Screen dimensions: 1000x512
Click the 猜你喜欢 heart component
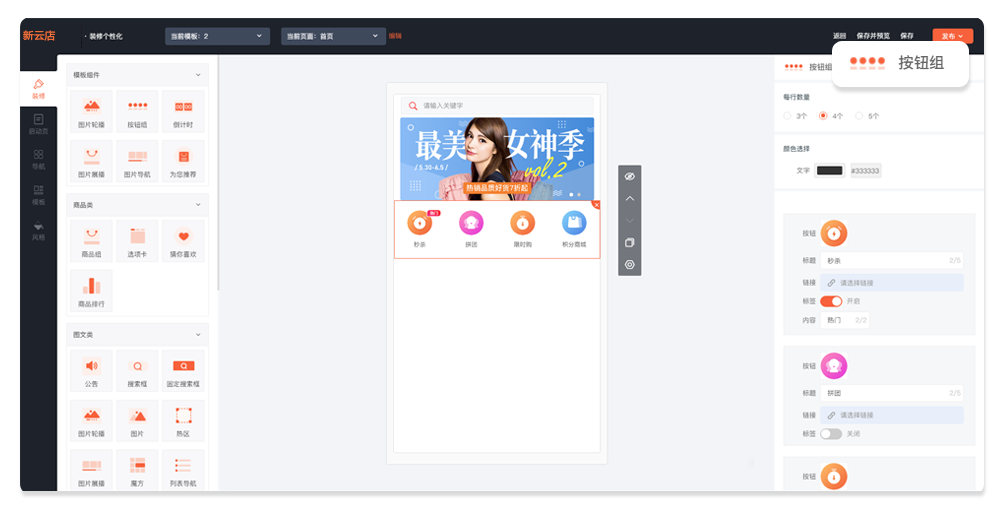(184, 241)
